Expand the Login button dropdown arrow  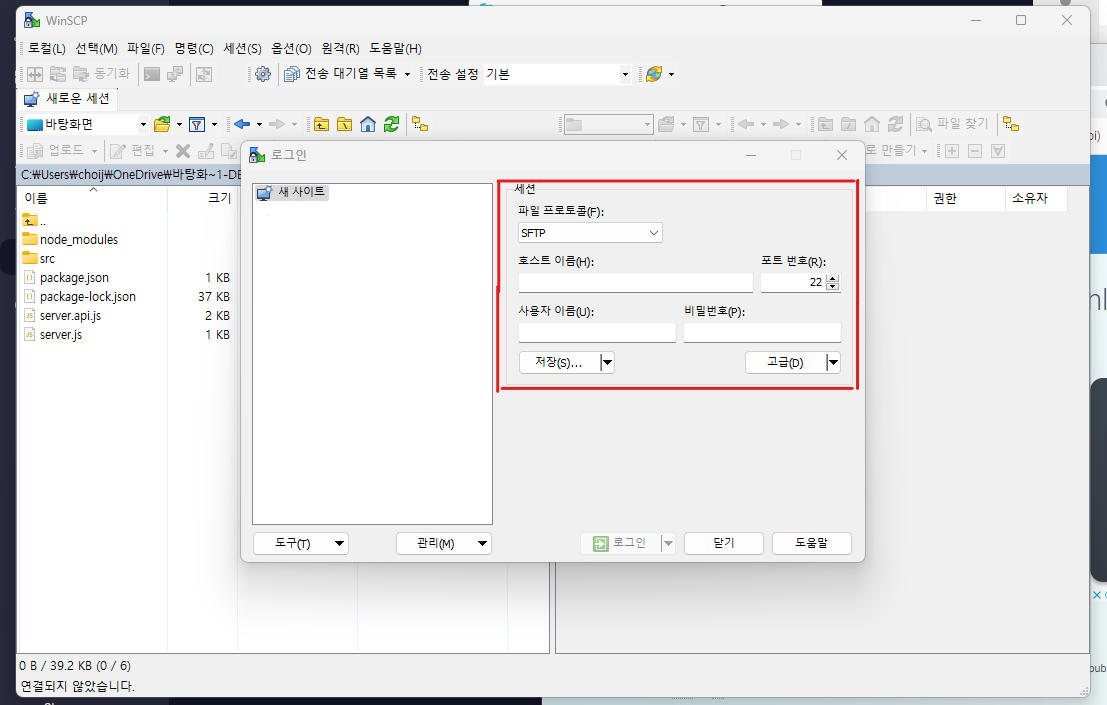point(668,543)
